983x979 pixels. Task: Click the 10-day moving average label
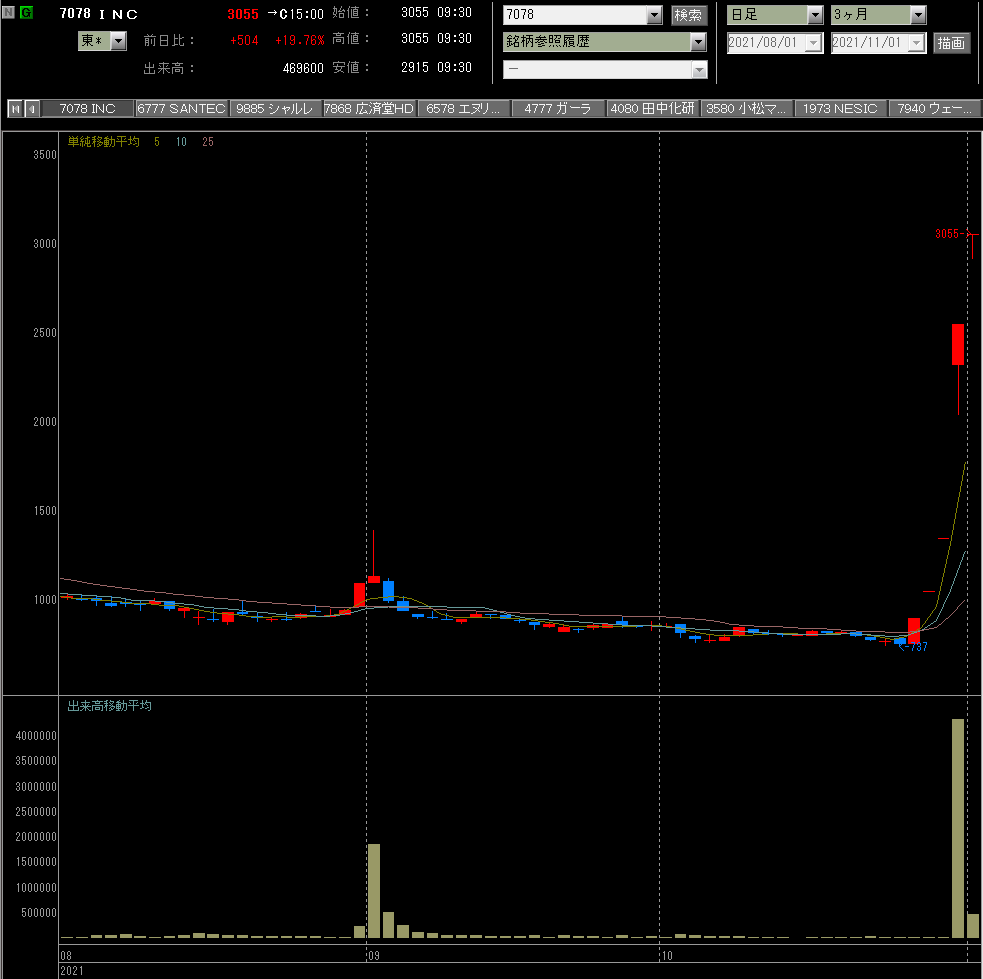181,142
